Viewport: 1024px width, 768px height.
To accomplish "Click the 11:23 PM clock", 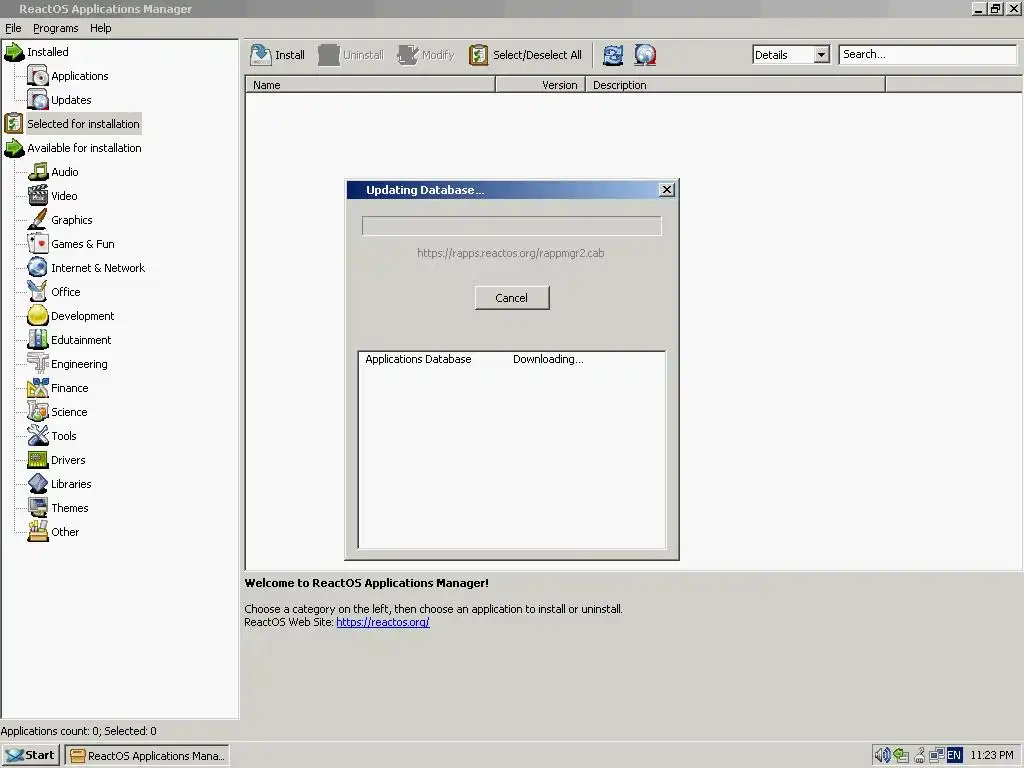I will pos(991,756).
